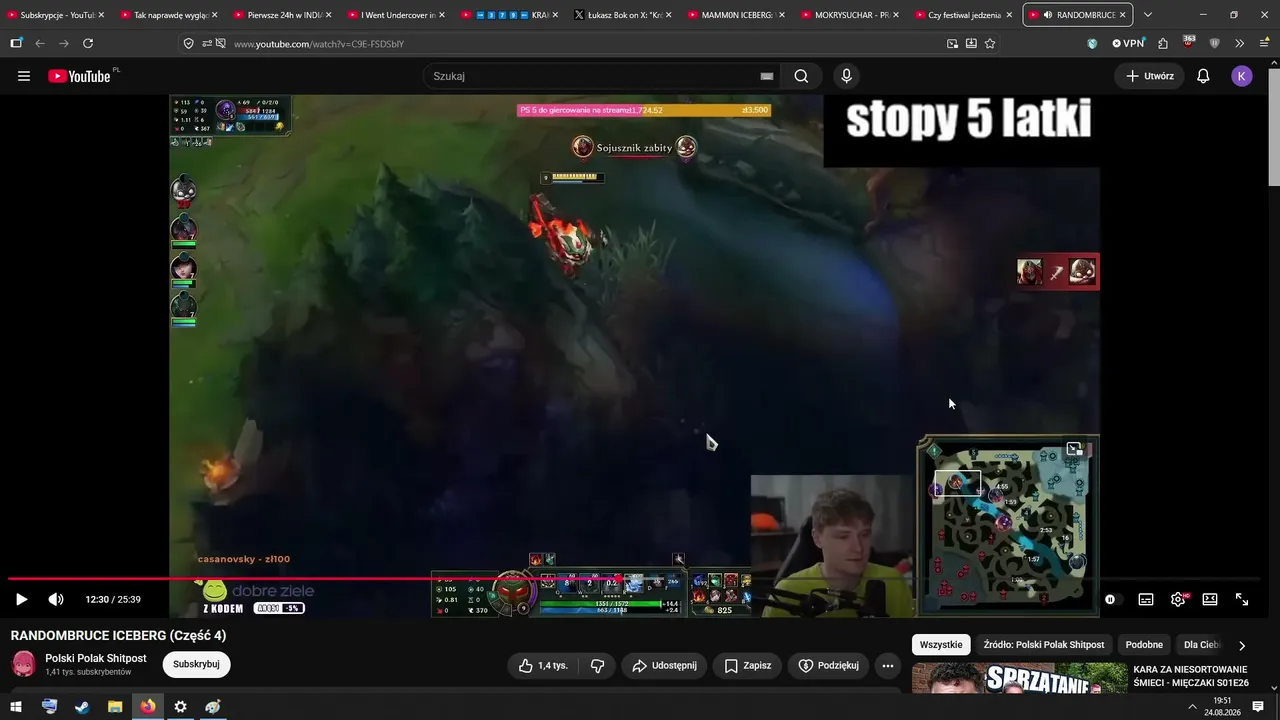Switch to the Subskrypcje - YouTube tab

click(x=56, y=15)
